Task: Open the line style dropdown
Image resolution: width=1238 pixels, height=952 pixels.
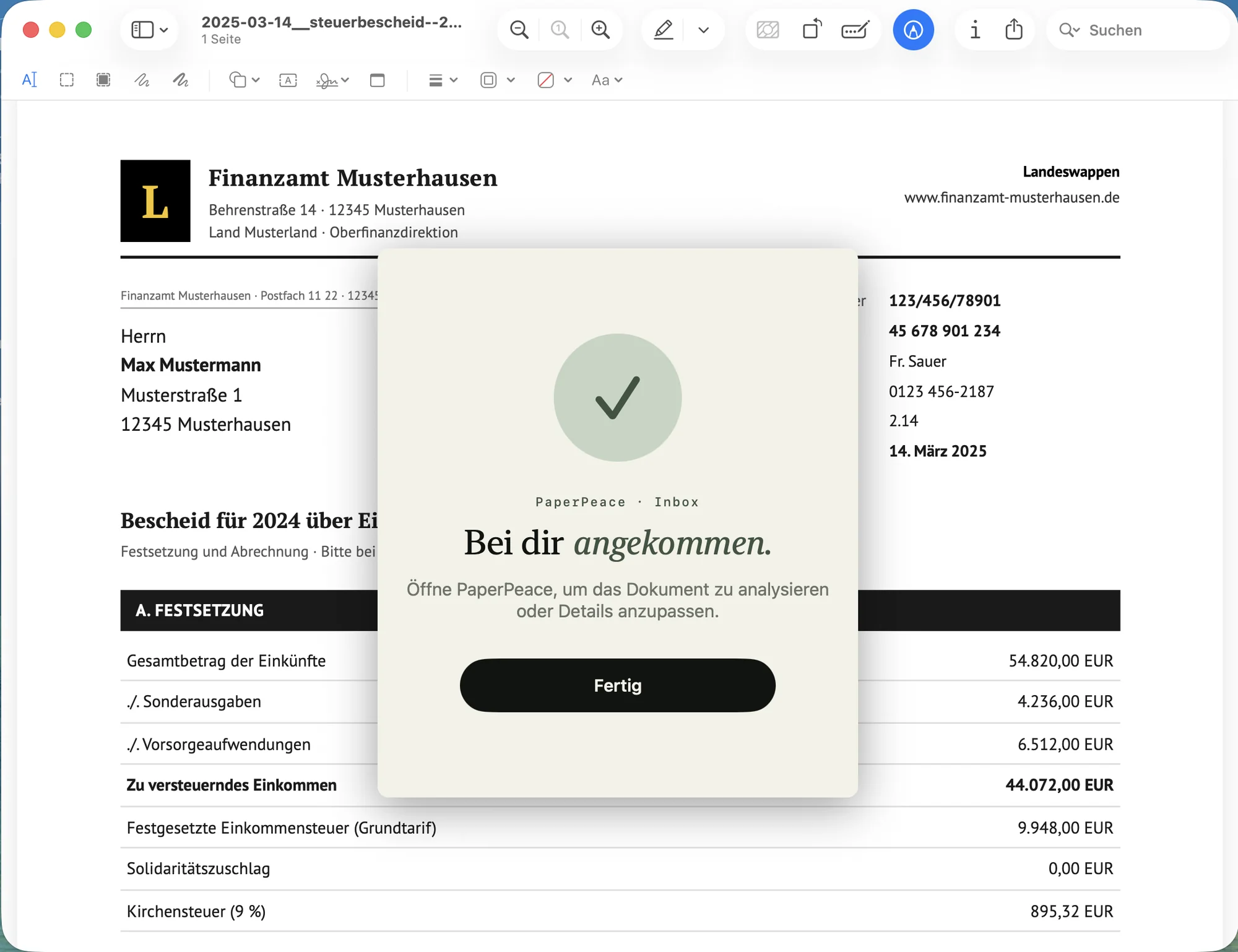Action: click(443, 80)
